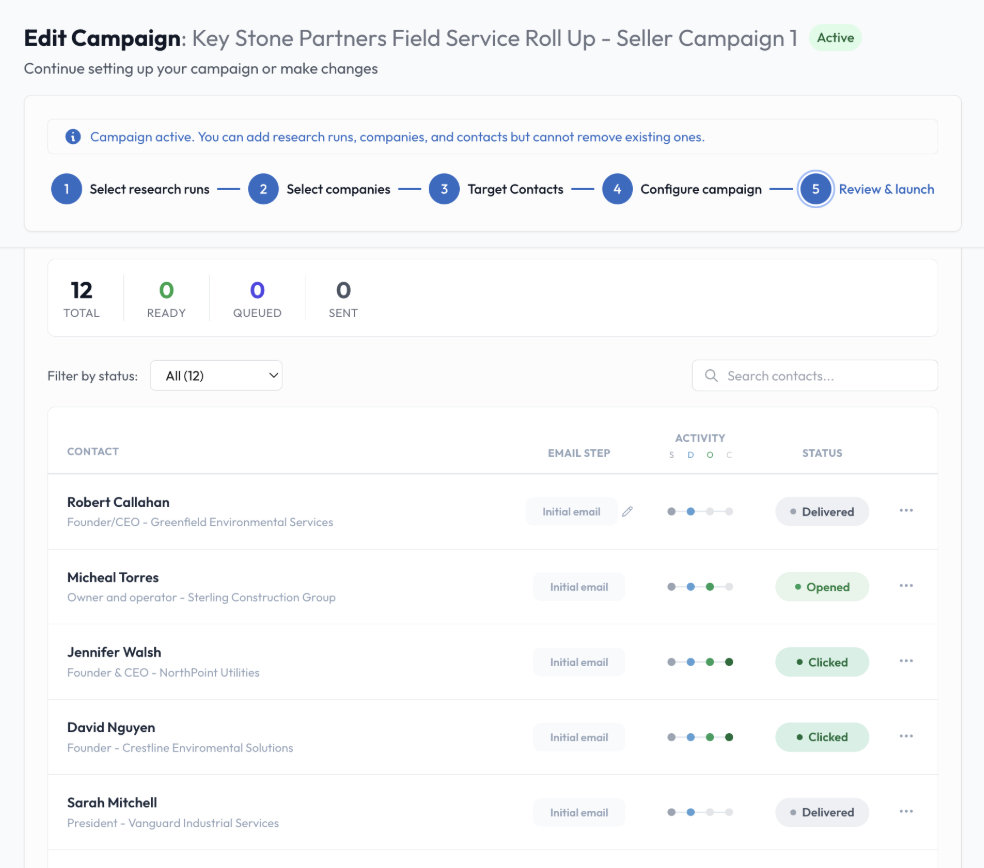
Task: Click the Edit Campaign title text
Action: point(102,38)
